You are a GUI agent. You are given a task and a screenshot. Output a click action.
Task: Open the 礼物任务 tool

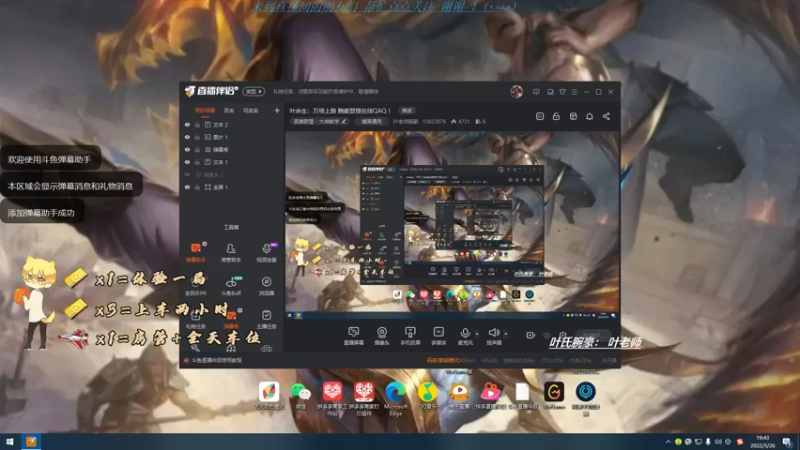[195, 319]
